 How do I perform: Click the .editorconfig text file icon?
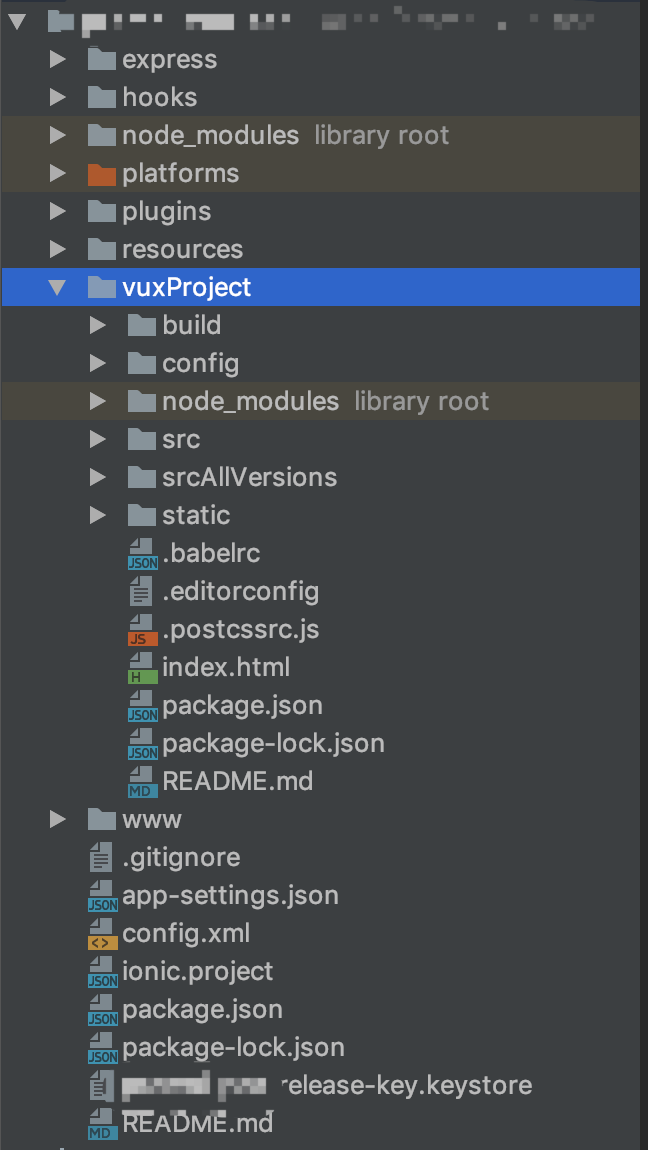click(142, 592)
